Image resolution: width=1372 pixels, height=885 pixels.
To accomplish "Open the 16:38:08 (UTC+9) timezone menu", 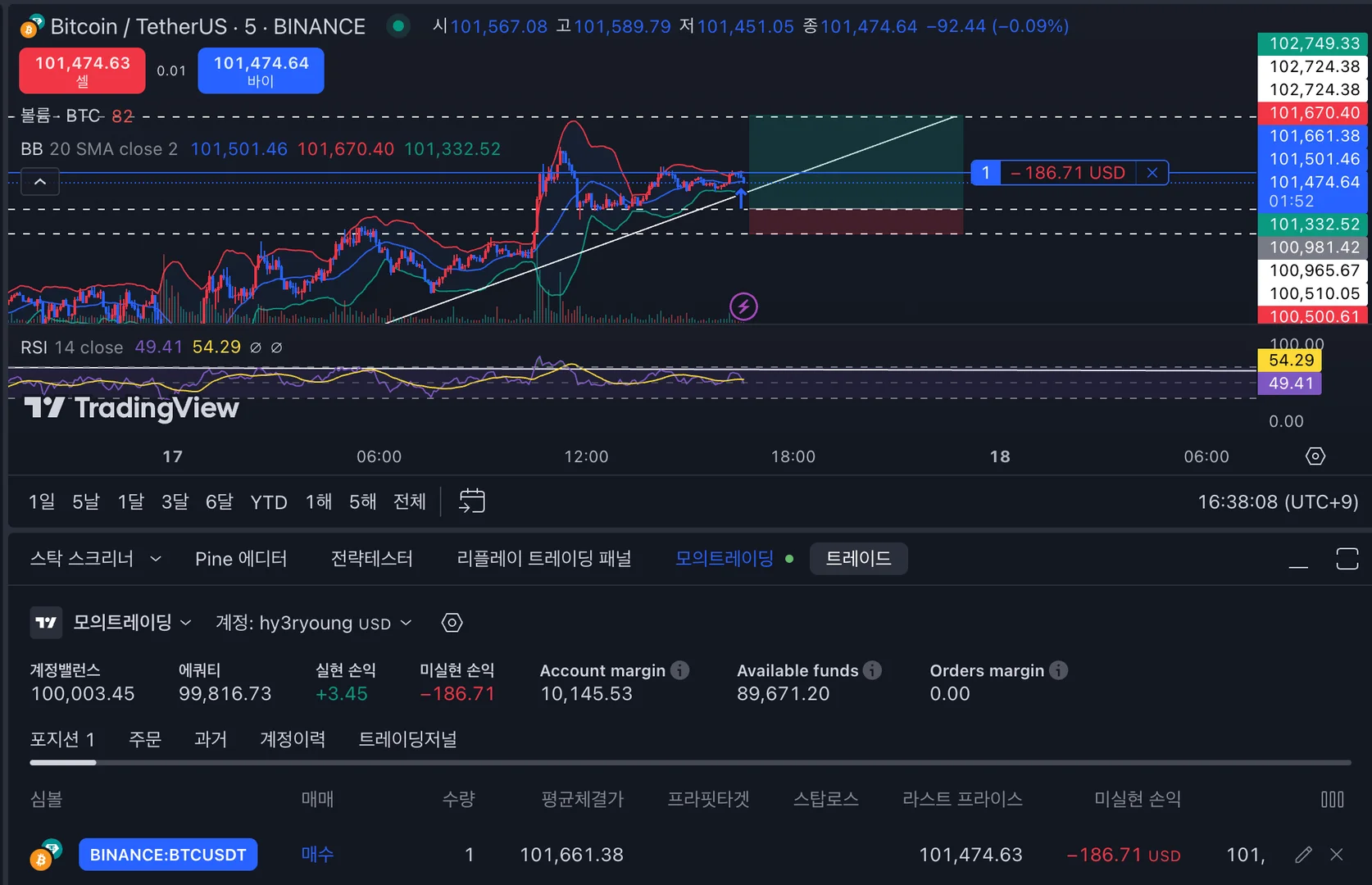I will [1278, 501].
